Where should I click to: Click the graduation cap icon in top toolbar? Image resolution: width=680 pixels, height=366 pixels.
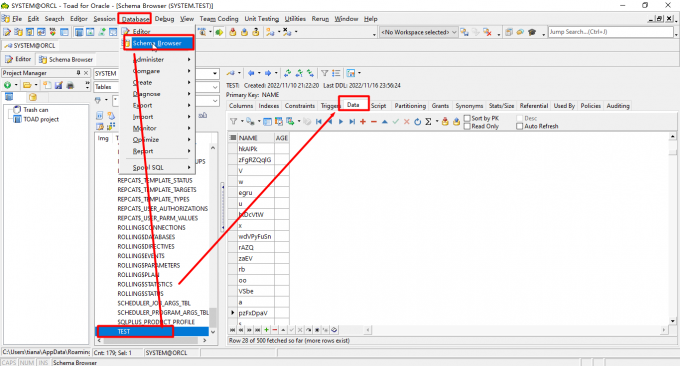coord(532,32)
